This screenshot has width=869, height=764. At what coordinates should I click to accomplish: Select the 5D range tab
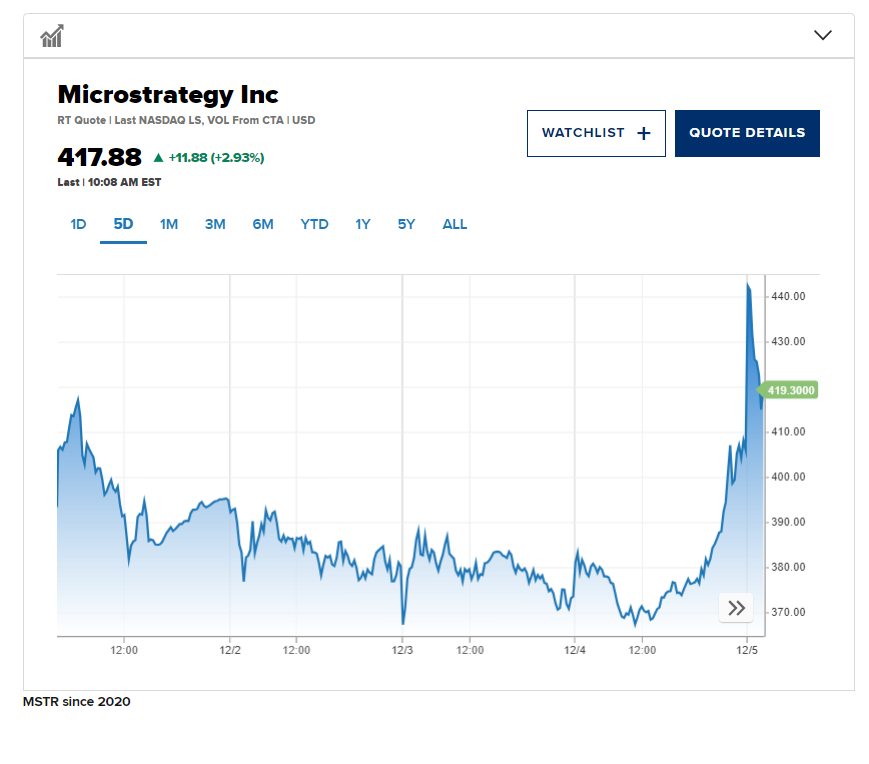(x=123, y=224)
